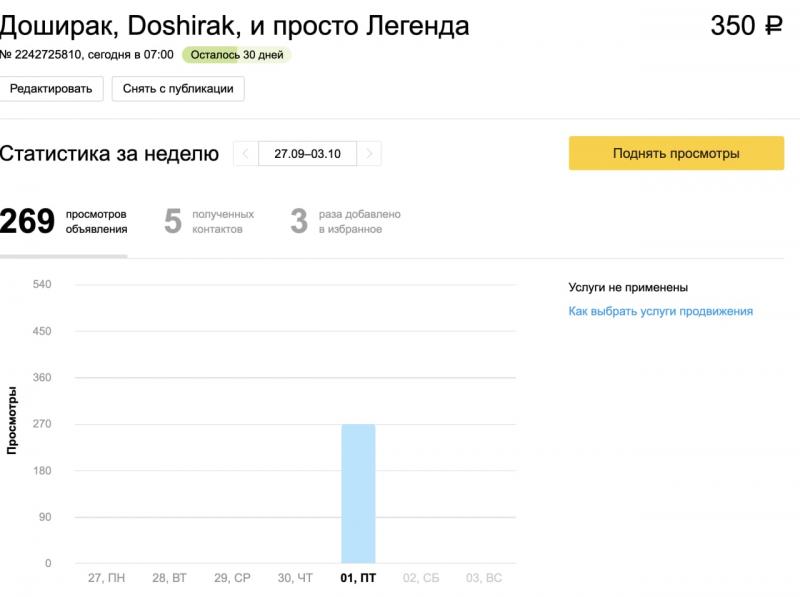
Task: Click the listing title Доширак, Doshirak
Action: (x=234, y=26)
